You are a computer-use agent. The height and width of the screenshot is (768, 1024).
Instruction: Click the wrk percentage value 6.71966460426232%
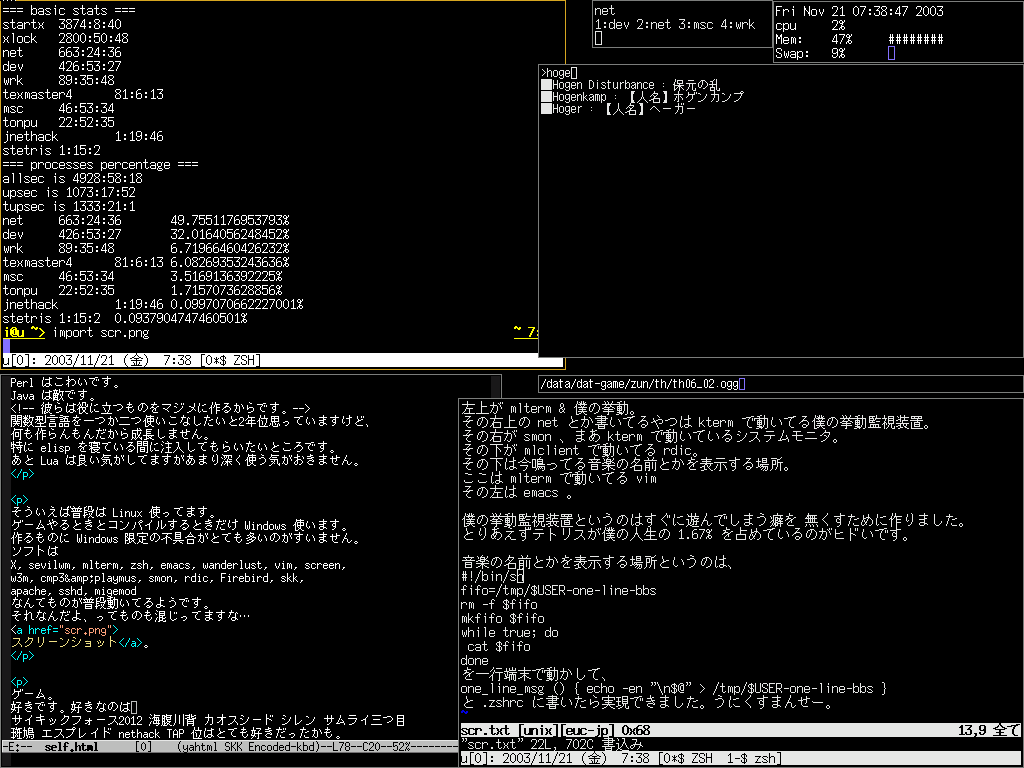[230, 249]
